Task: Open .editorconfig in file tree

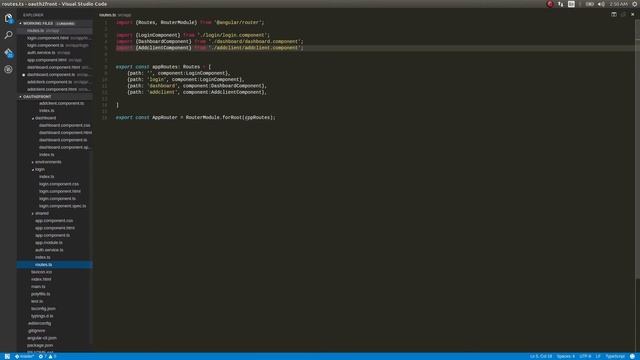Action: tap(39, 324)
